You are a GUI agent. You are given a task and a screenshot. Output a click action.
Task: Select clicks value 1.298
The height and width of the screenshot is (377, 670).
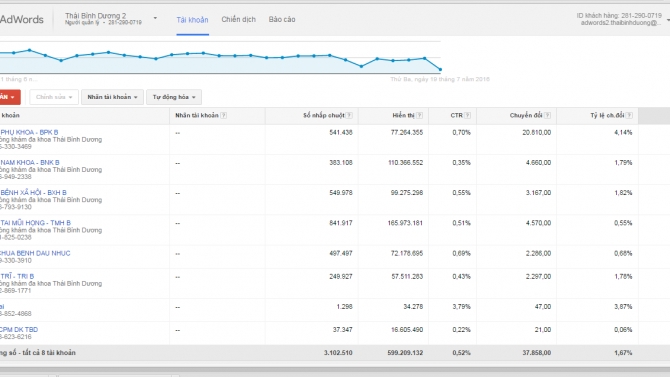click(344, 306)
